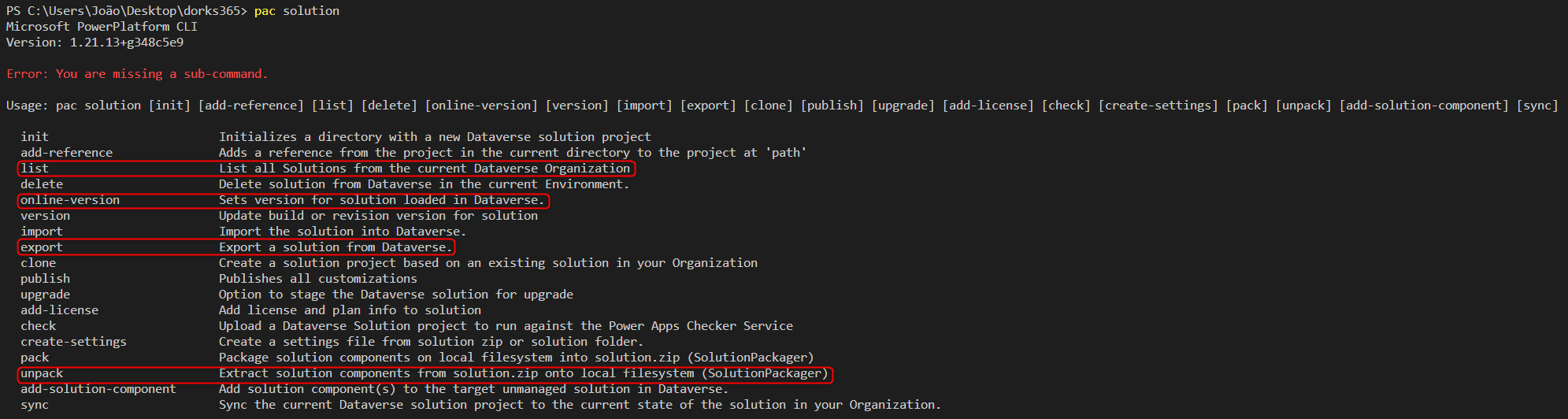Click the 'publish' command name in list
The height and width of the screenshot is (419, 1568).
point(45,279)
